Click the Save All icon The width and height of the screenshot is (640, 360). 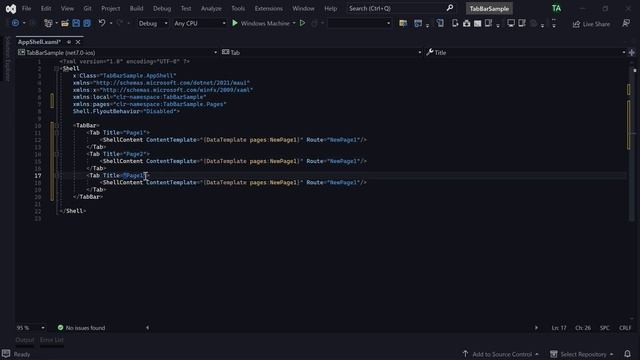[x=87, y=23]
